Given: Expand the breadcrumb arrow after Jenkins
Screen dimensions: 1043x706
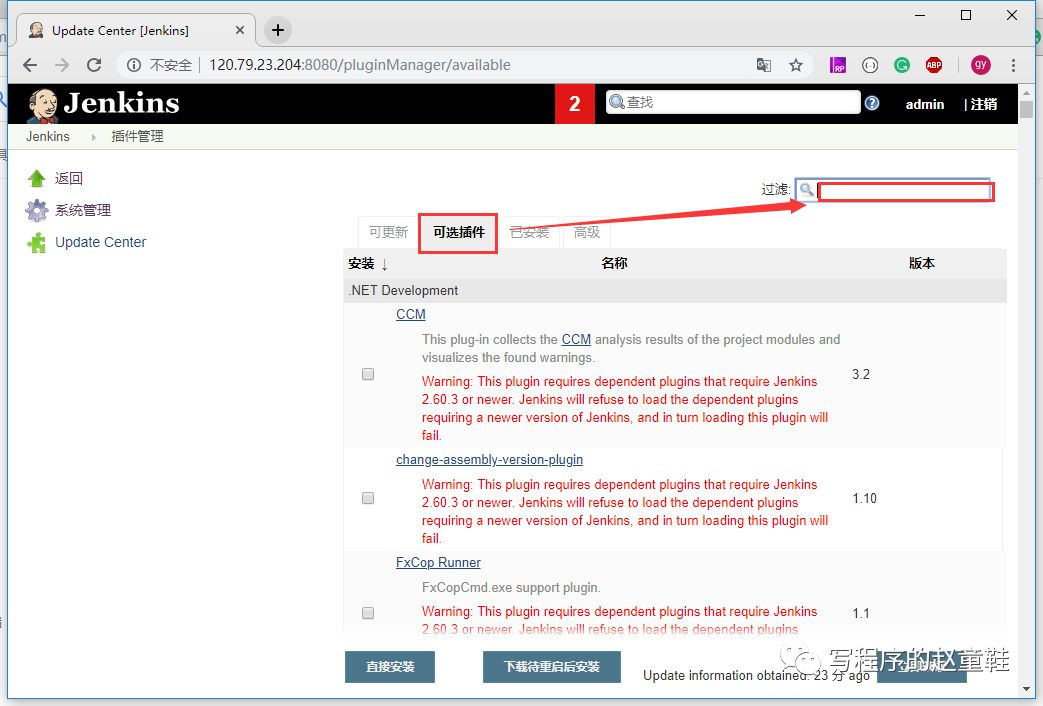Looking at the screenshot, I should (93, 137).
